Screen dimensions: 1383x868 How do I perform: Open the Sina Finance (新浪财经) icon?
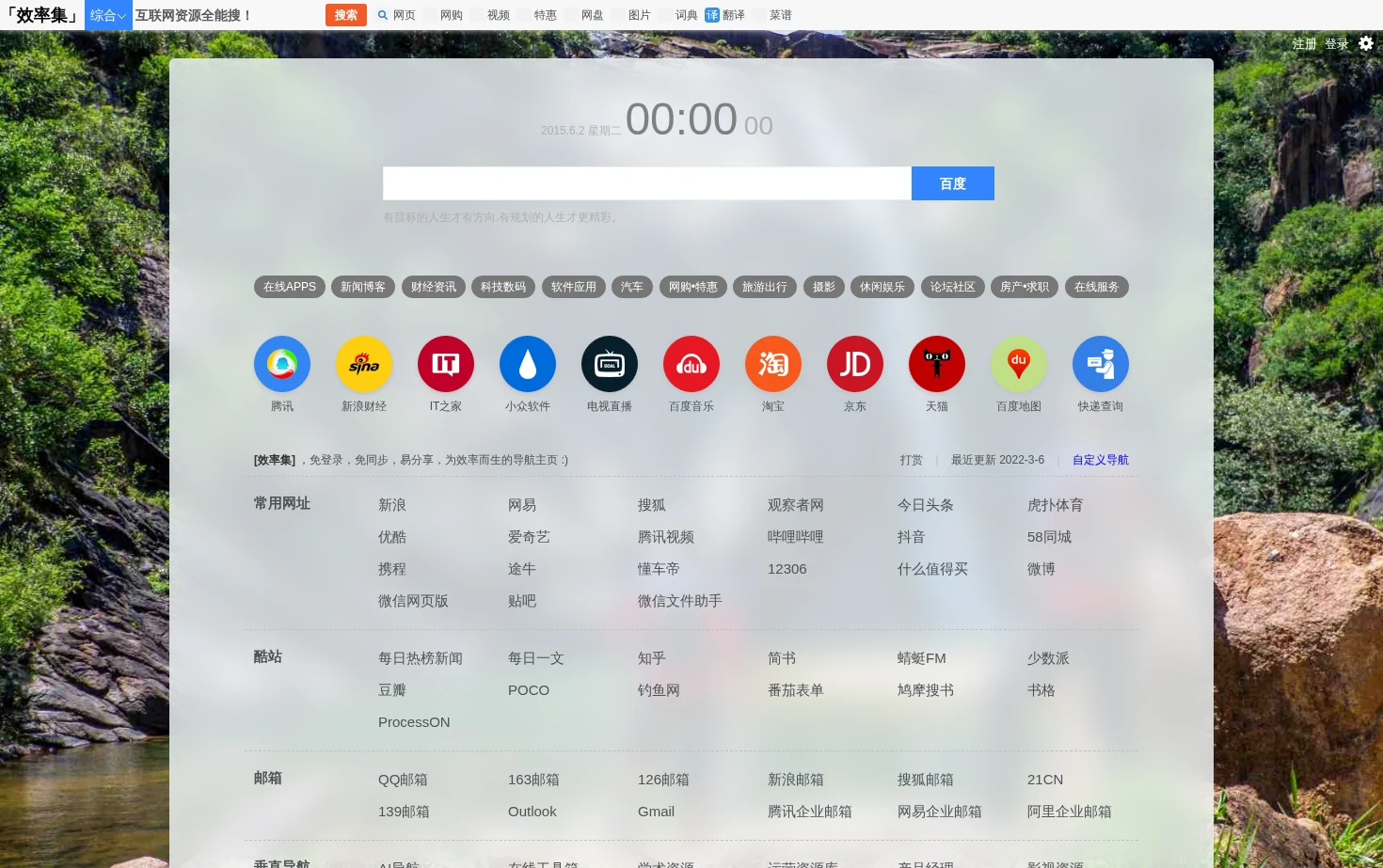click(x=364, y=364)
